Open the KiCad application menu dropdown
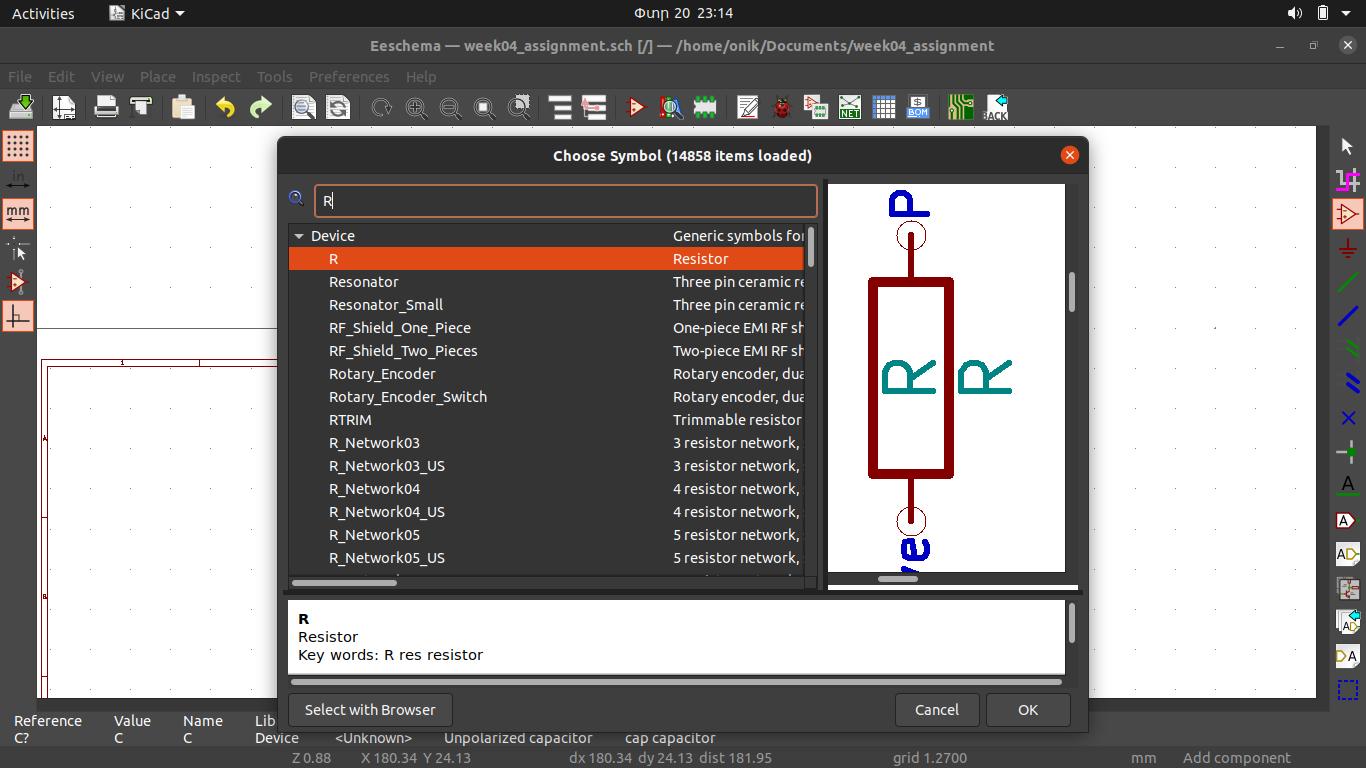The image size is (1366, 768). pos(147,13)
